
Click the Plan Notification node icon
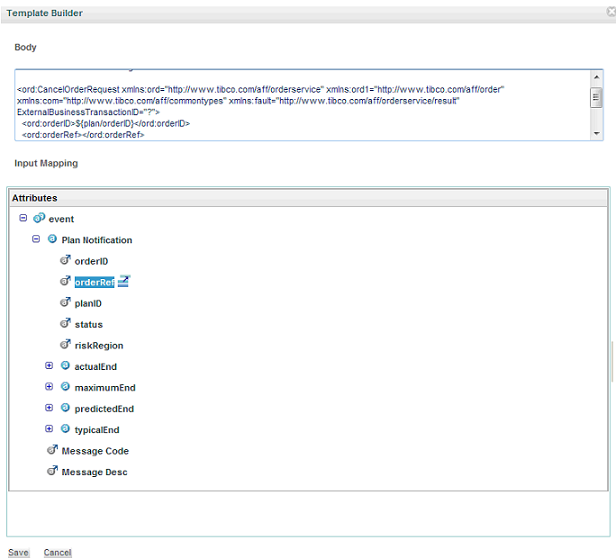52,239
